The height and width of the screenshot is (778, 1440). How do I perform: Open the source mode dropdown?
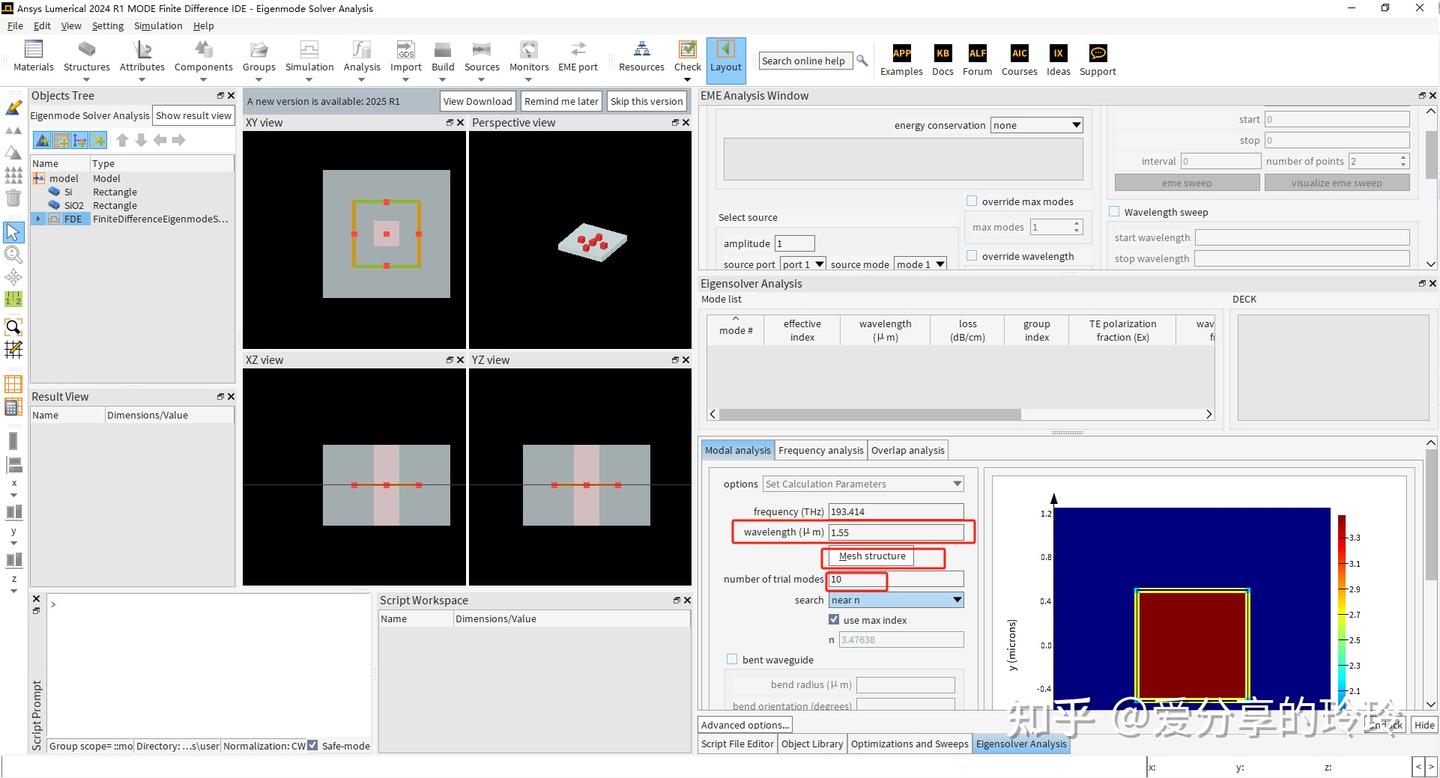click(x=920, y=264)
